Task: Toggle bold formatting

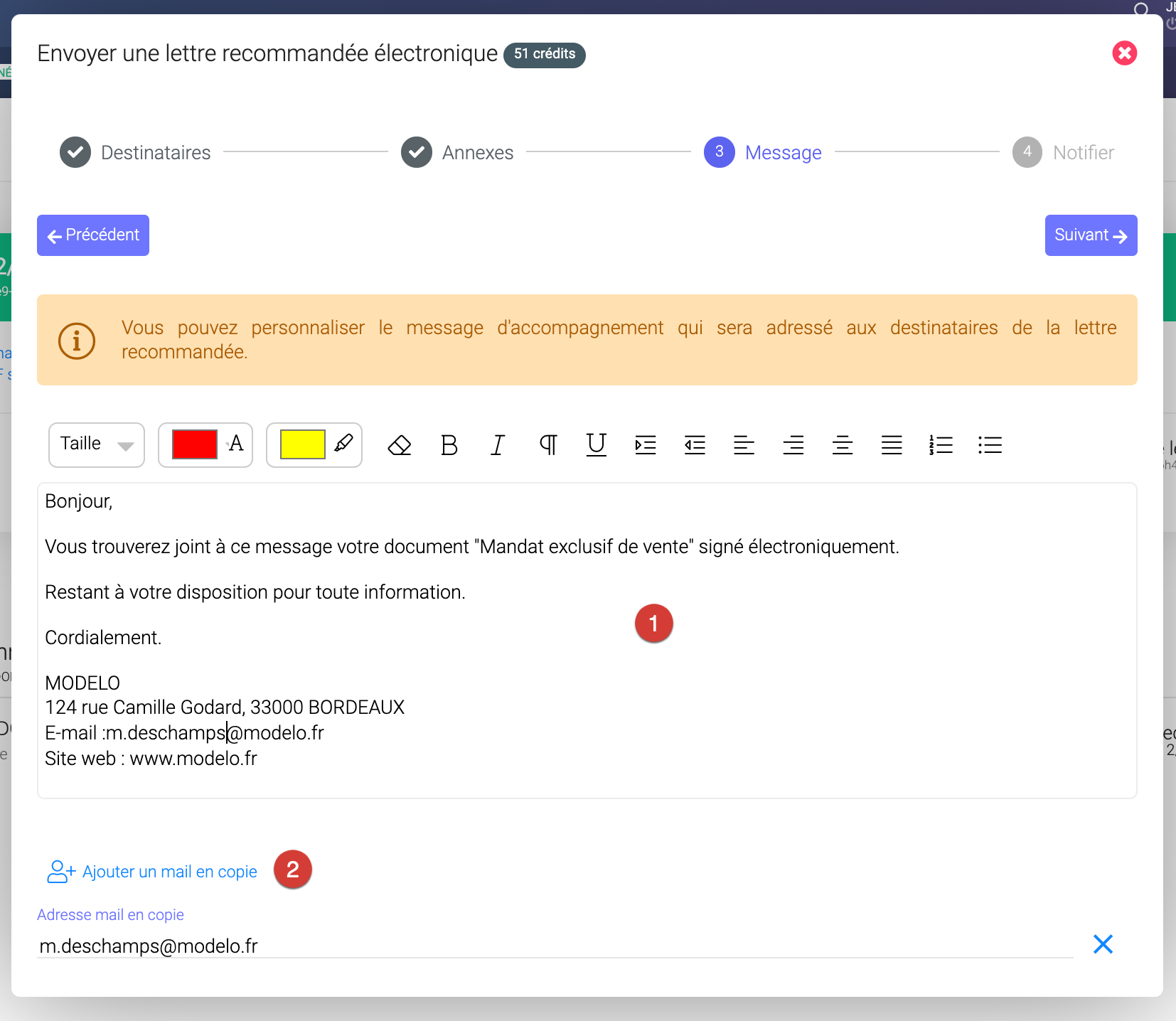Action: [x=449, y=445]
